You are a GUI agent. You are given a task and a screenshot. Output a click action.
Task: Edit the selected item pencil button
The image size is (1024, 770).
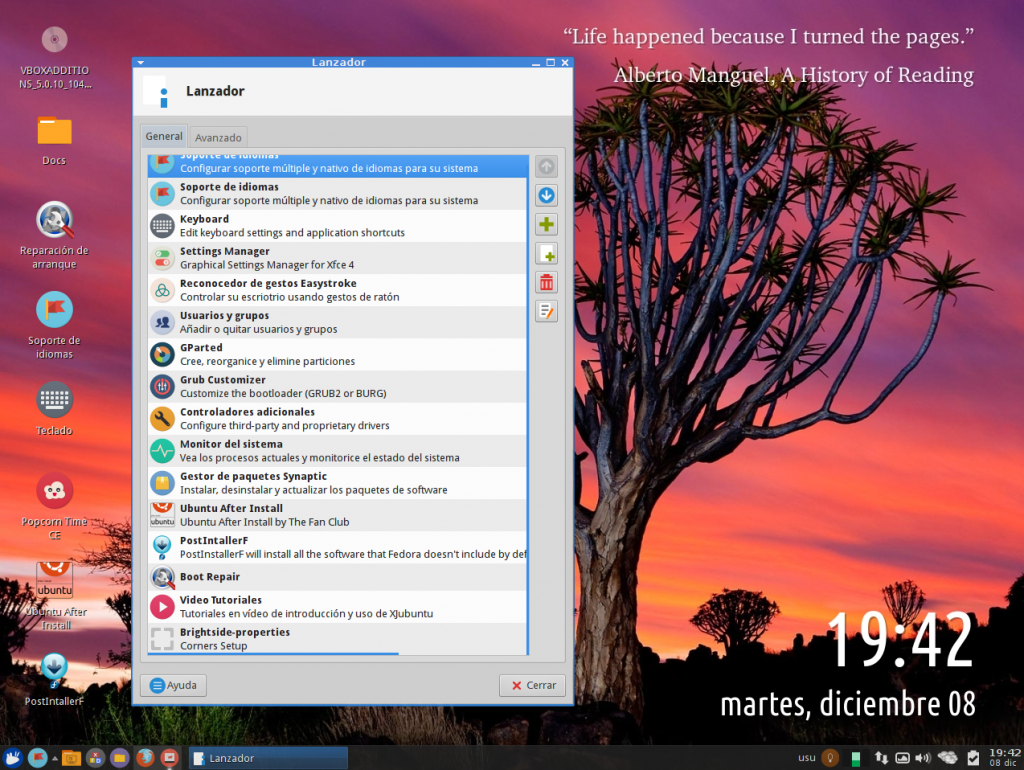coord(546,312)
